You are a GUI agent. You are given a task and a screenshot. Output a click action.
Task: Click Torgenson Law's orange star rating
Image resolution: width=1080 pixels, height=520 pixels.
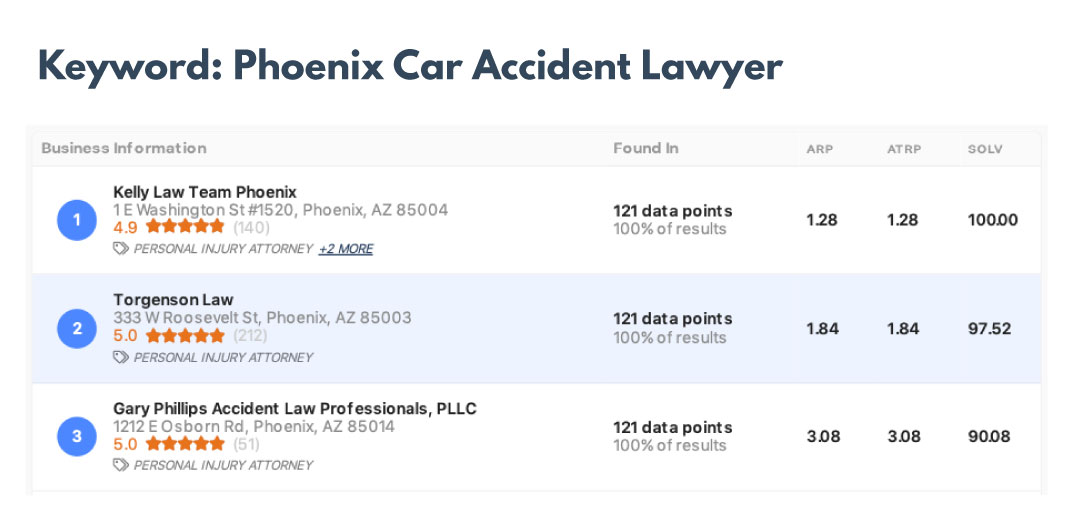pos(185,336)
